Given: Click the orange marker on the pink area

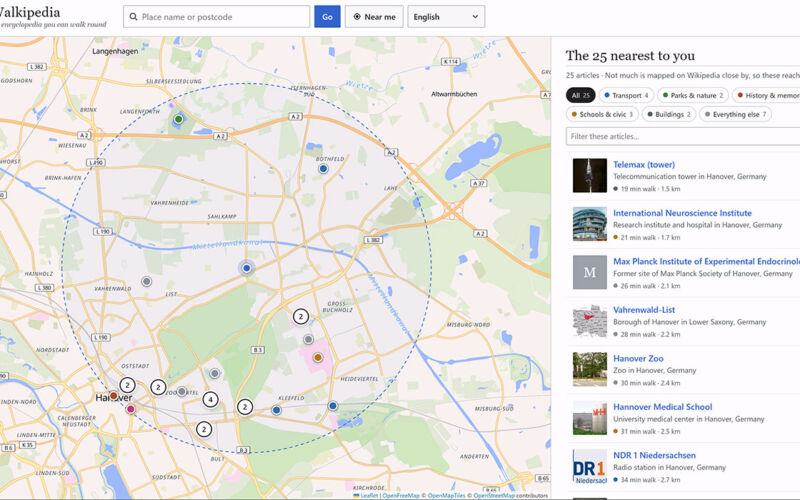Looking at the screenshot, I should tap(318, 357).
